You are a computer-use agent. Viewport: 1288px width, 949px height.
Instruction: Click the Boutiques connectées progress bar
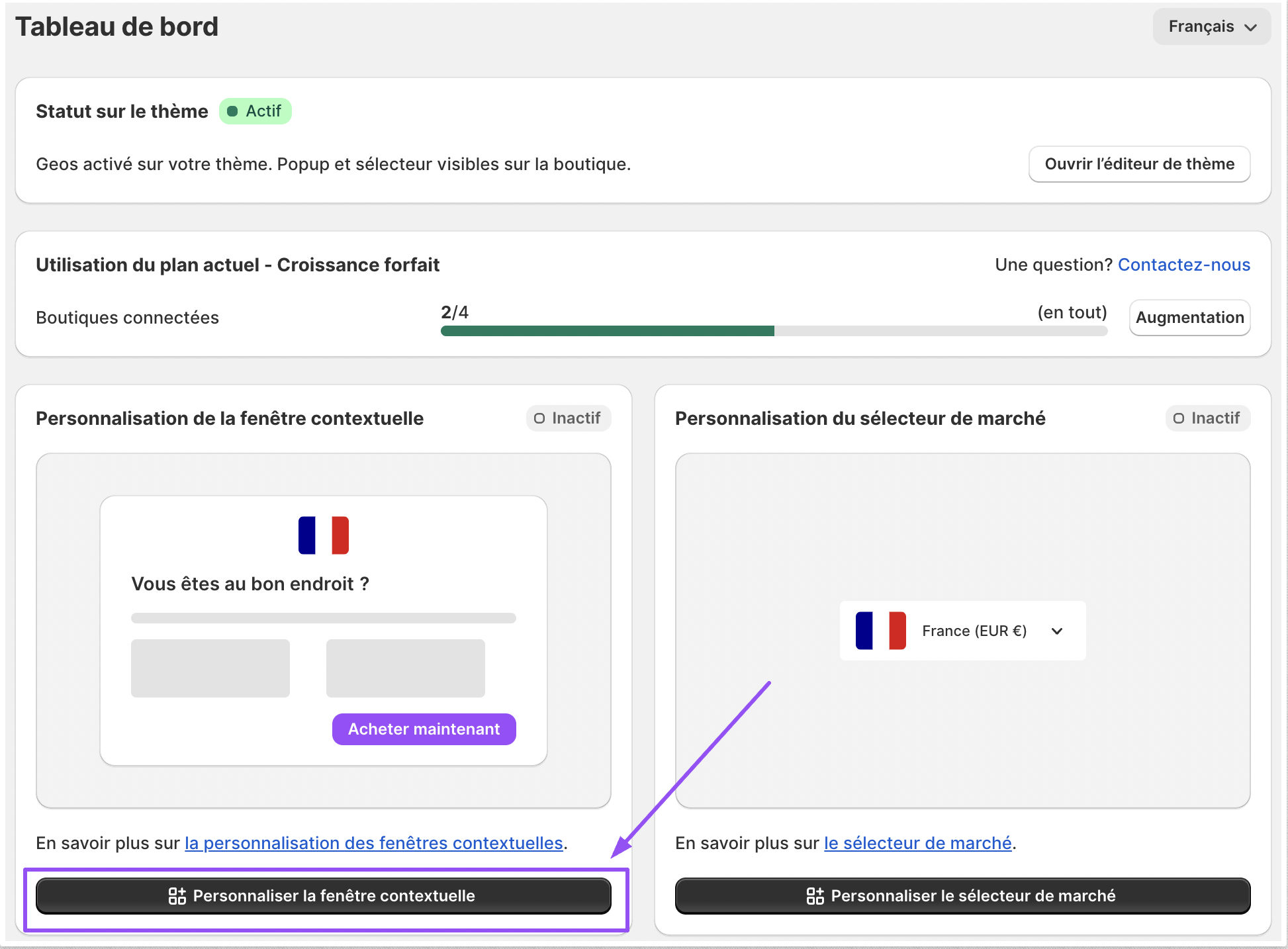(773, 331)
